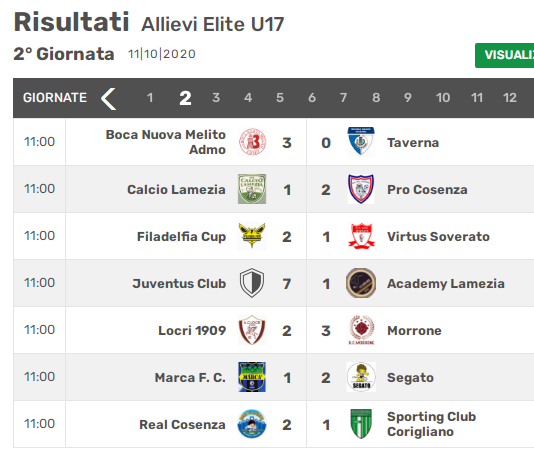Click the Real Cosenza team name

tap(183, 425)
